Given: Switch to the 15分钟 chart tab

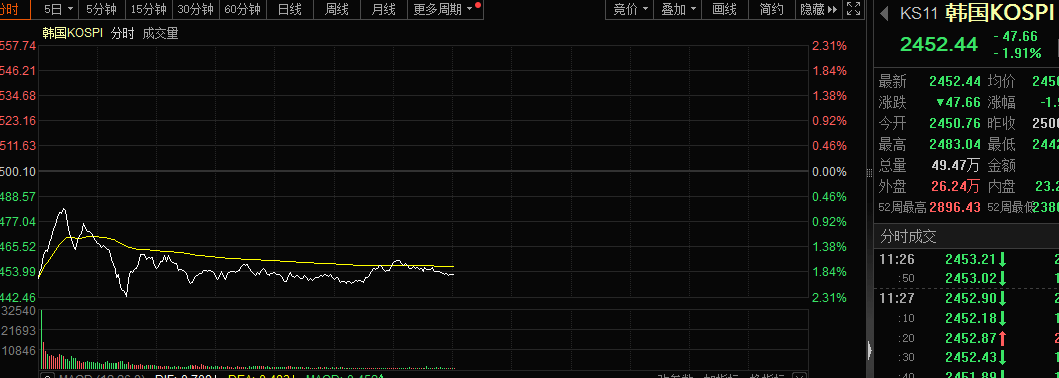Looking at the screenshot, I should [149, 9].
